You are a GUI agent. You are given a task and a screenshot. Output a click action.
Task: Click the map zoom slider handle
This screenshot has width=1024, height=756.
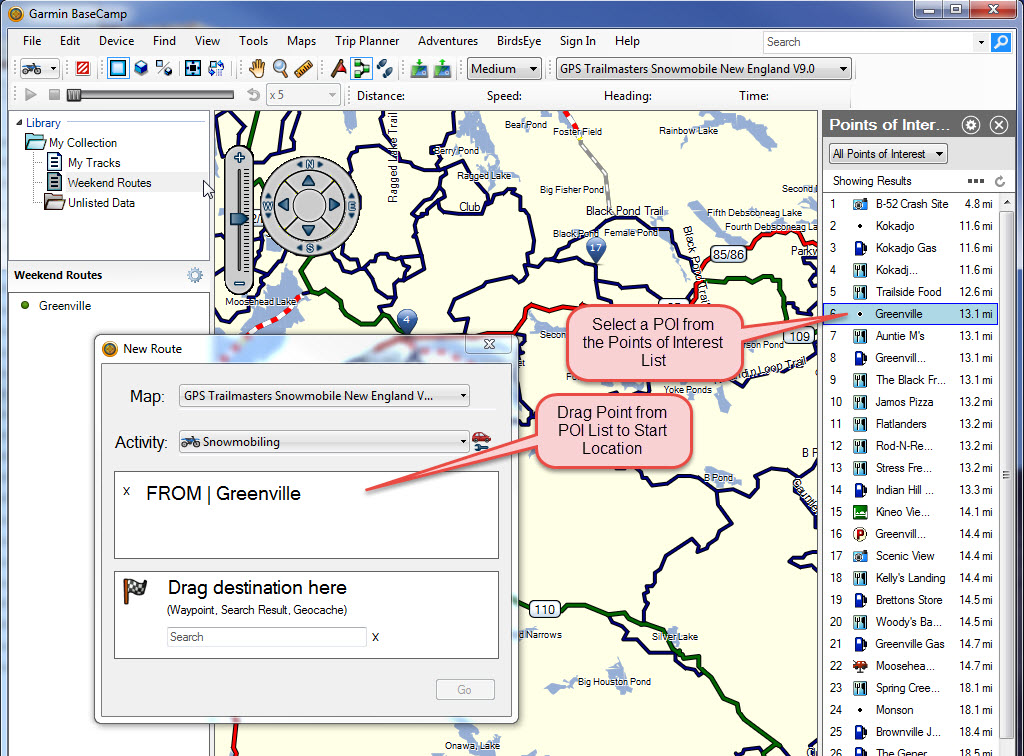239,219
